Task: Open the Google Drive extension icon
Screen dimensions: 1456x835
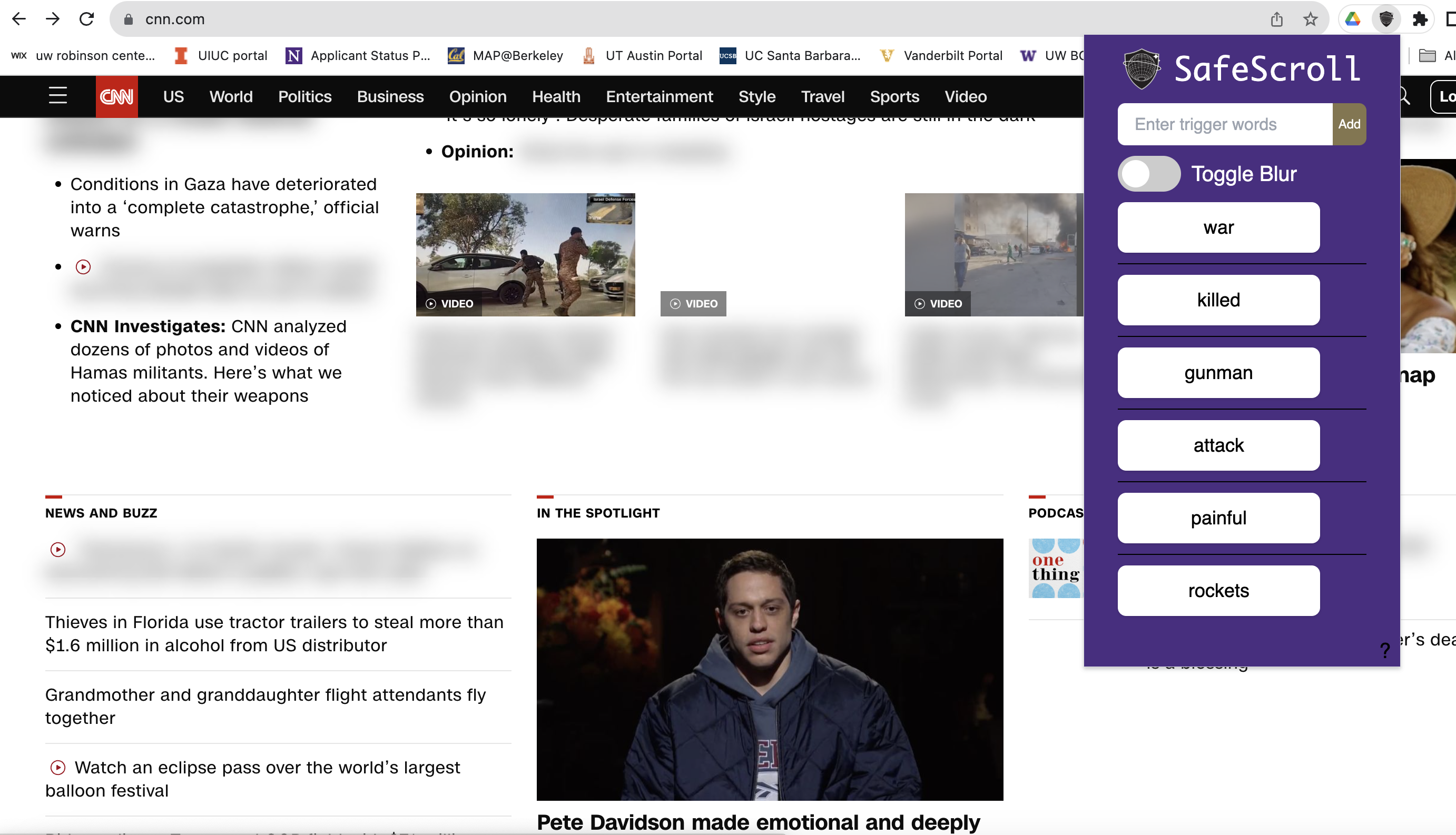Action: [x=1353, y=19]
